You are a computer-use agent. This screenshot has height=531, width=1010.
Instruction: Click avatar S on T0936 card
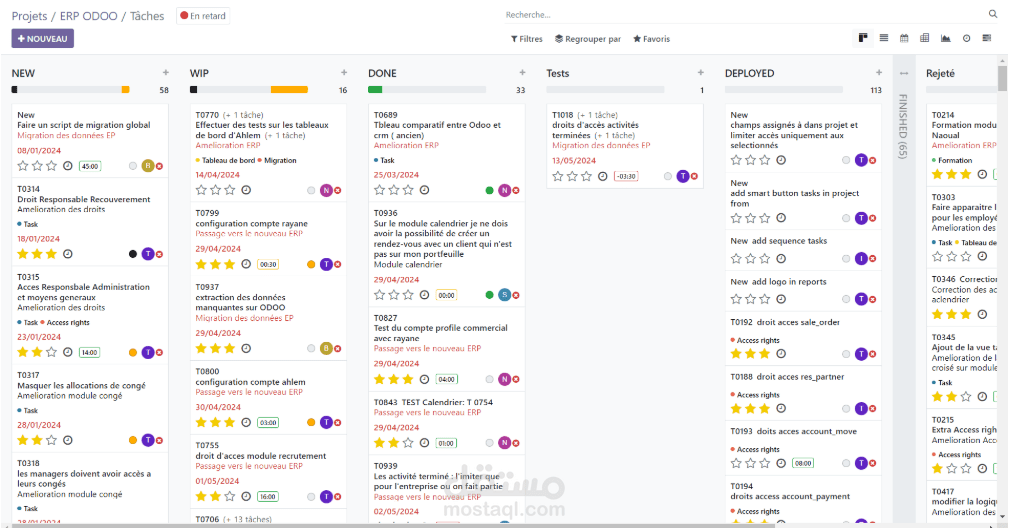505,295
